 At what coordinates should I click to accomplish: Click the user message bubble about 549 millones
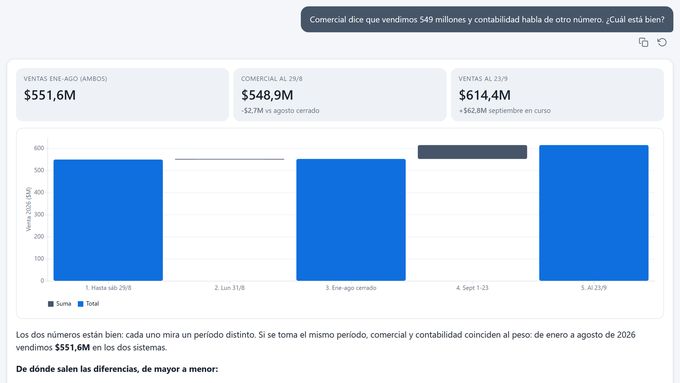click(487, 20)
